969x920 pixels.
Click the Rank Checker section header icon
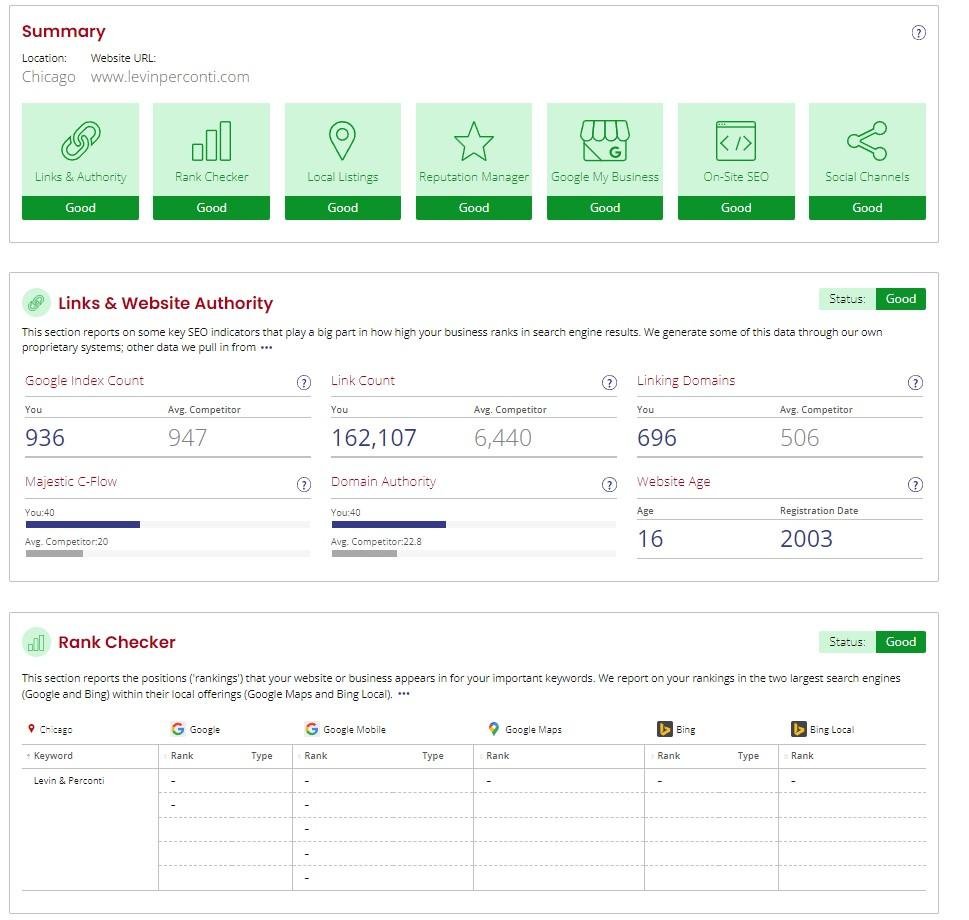(x=36, y=643)
